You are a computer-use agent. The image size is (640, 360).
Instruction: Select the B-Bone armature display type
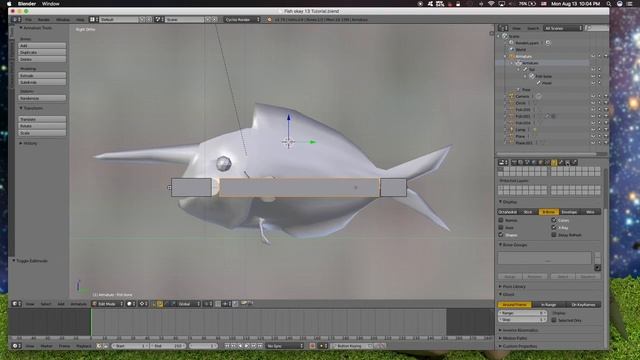[x=549, y=212]
